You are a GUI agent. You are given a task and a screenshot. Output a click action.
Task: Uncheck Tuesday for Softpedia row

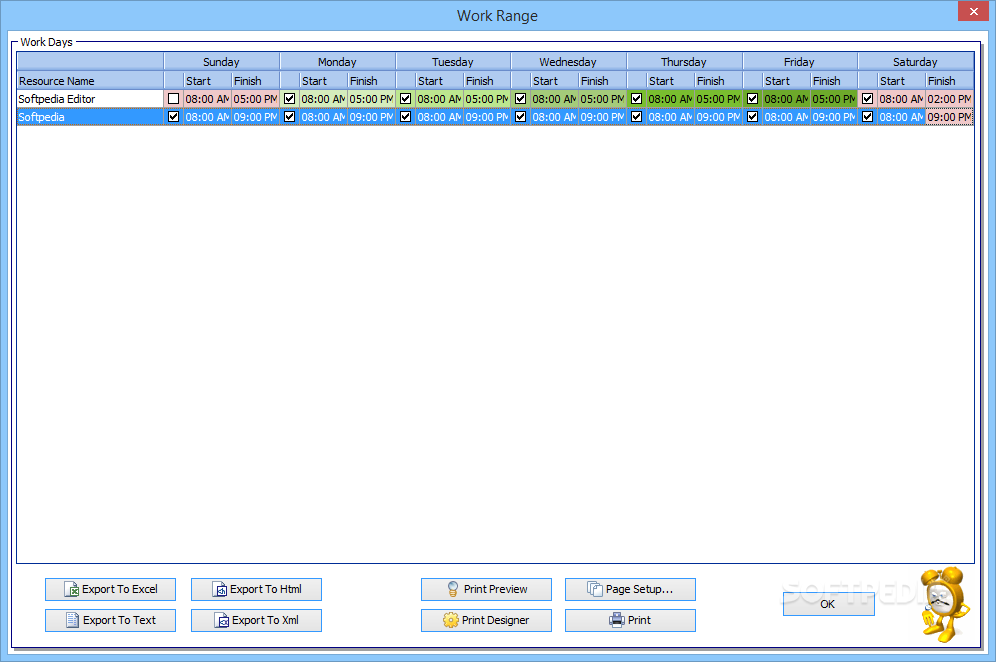tap(405, 117)
